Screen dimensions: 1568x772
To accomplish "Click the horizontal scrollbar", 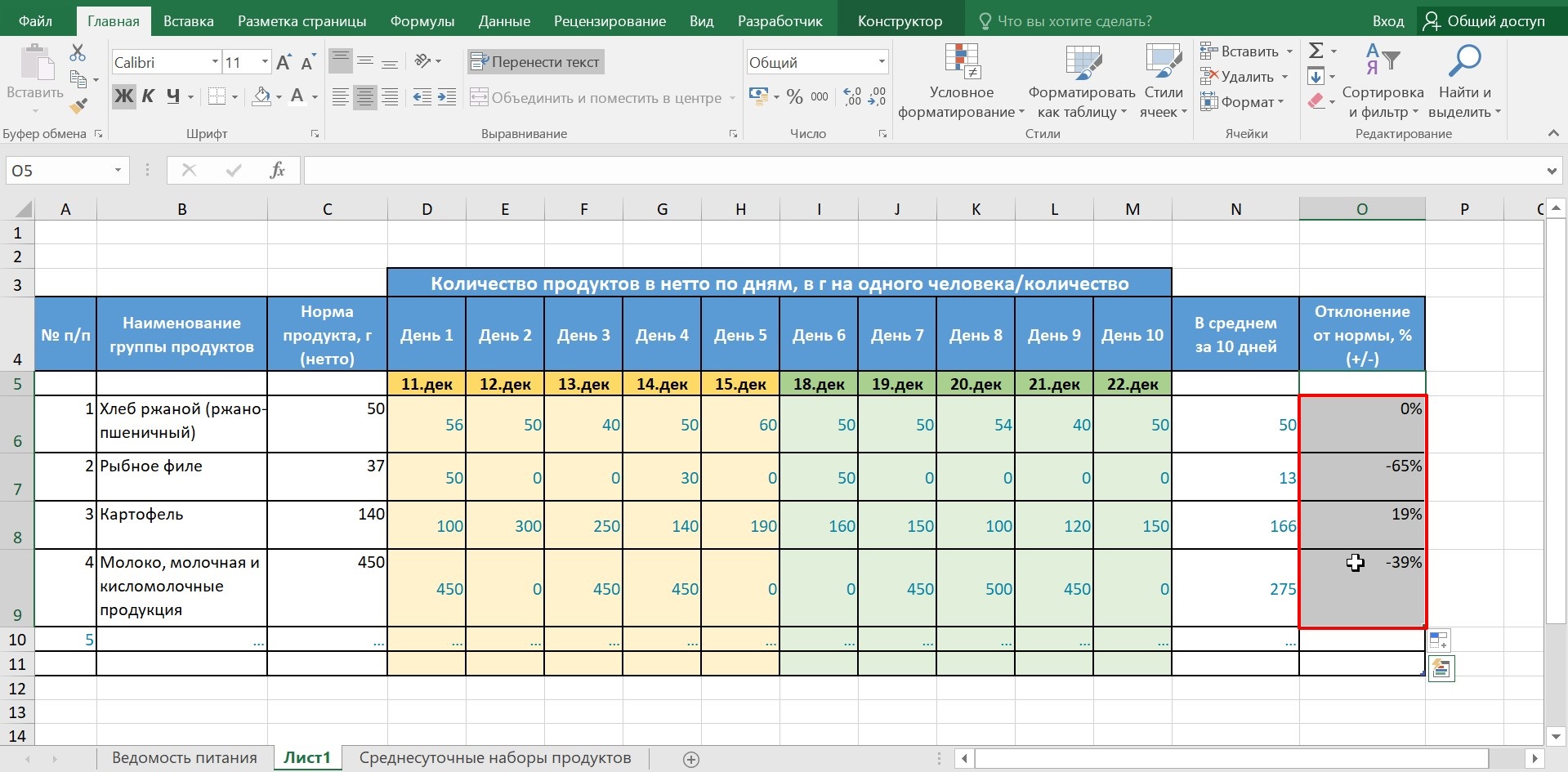I will tap(1233, 759).
